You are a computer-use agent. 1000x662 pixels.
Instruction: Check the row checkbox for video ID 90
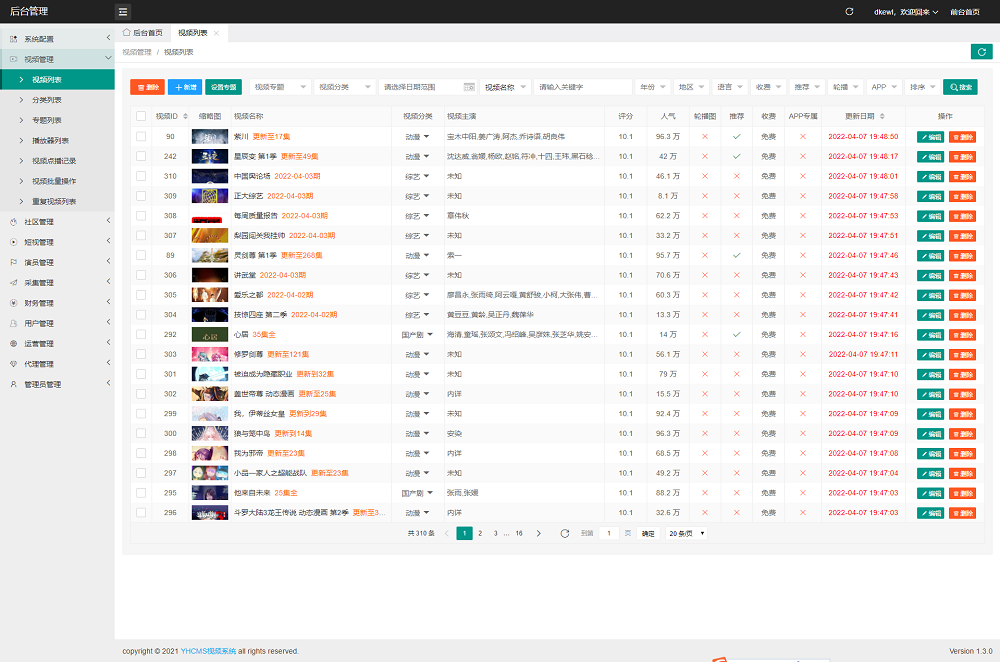pyautogui.click(x=140, y=136)
